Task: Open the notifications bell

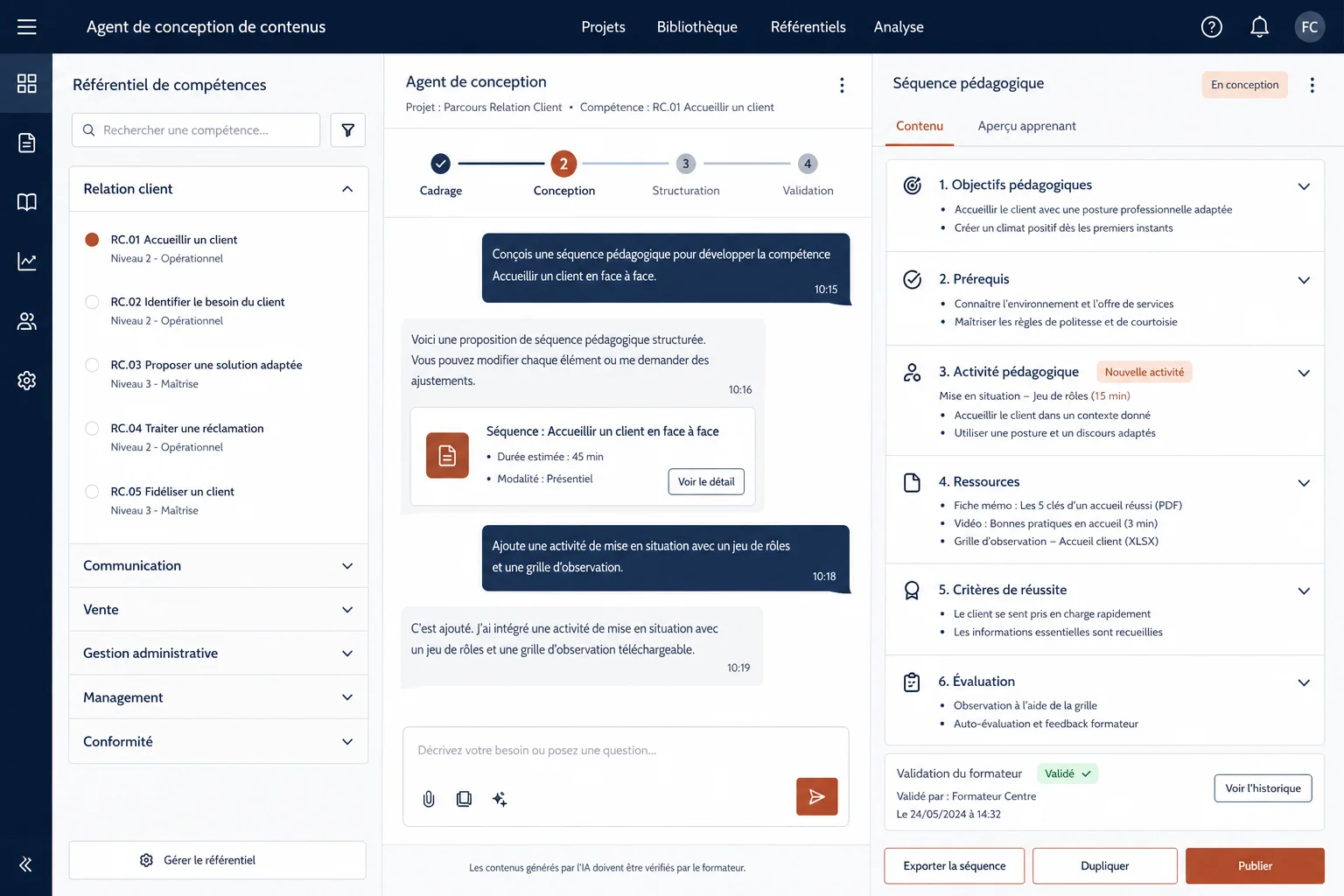Action: tap(1259, 27)
